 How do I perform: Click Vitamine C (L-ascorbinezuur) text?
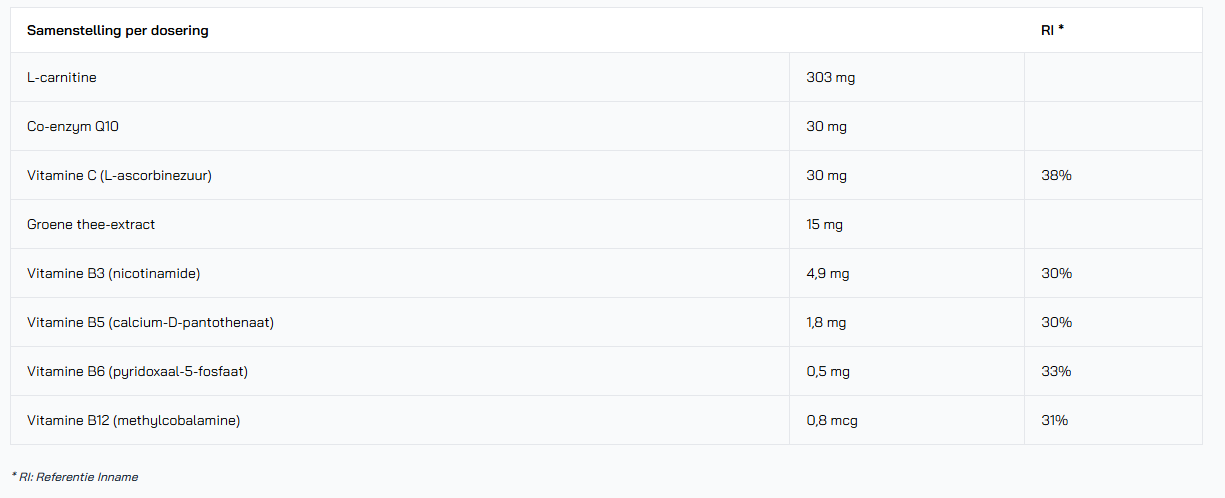click(x=119, y=175)
